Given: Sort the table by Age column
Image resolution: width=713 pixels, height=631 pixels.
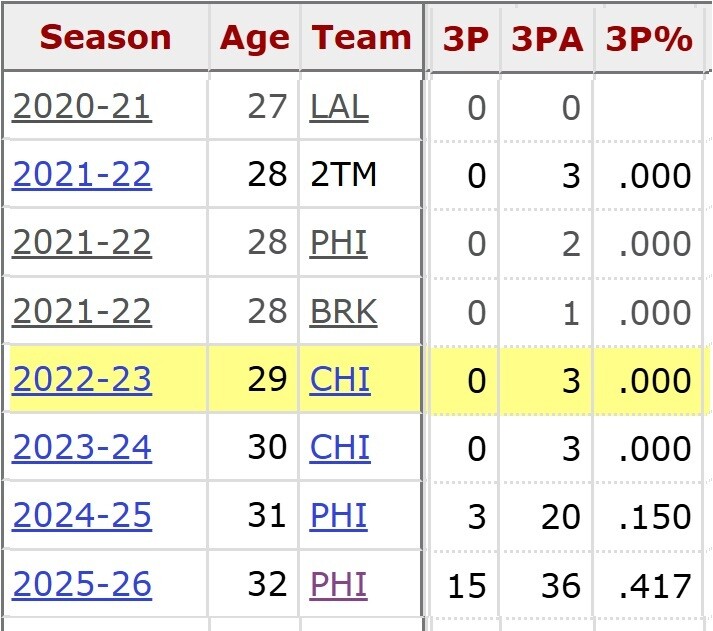Looking at the screenshot, I should point(254,38).
